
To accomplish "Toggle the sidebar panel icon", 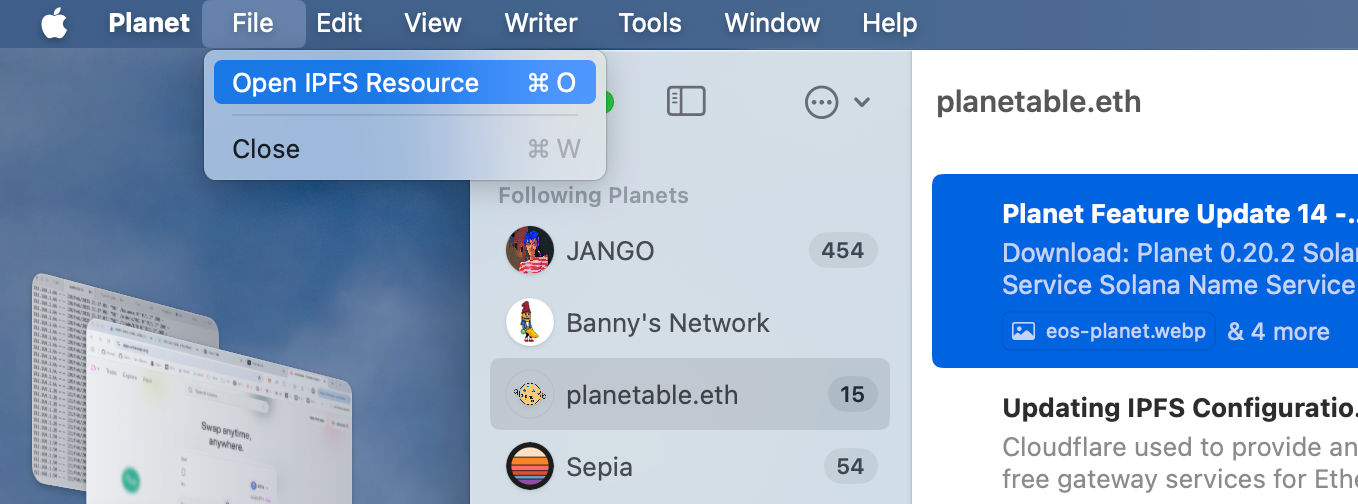I will 686,101.
